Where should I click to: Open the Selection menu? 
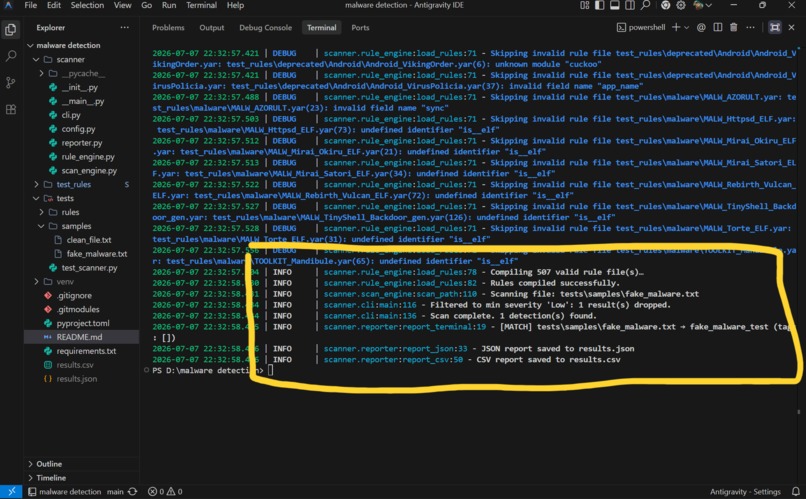tap(87, 5)
